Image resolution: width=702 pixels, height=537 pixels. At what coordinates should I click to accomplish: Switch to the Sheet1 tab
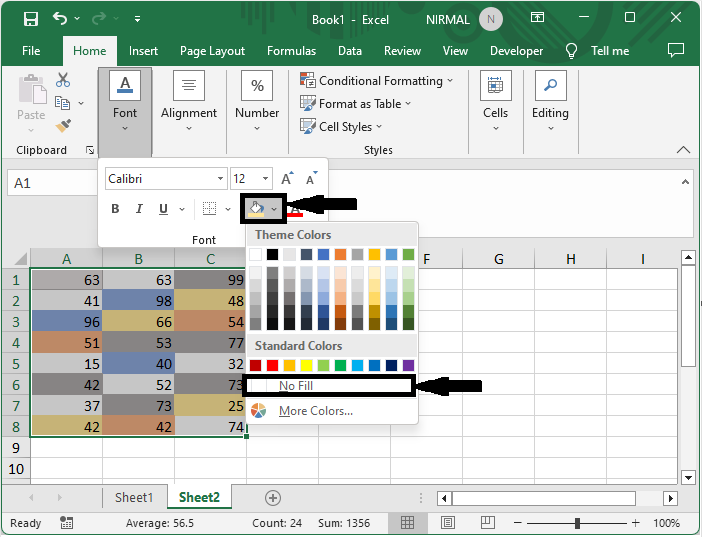134,498
